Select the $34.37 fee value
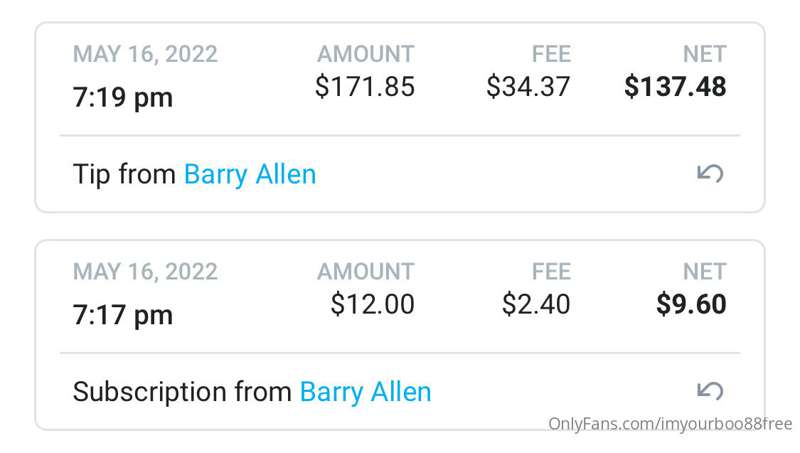This screenshot has width=800, height=453. click(x=528, y=86)
